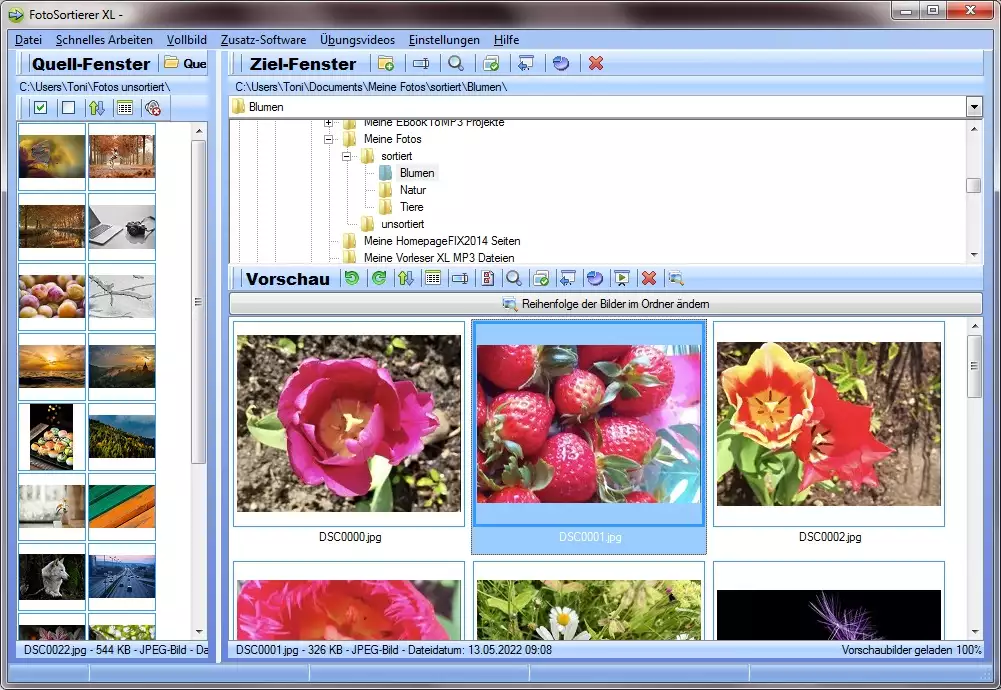Click the rename icon in Vorschau toolbar
Screen dimensions: 1001x690
pos(460,279)
